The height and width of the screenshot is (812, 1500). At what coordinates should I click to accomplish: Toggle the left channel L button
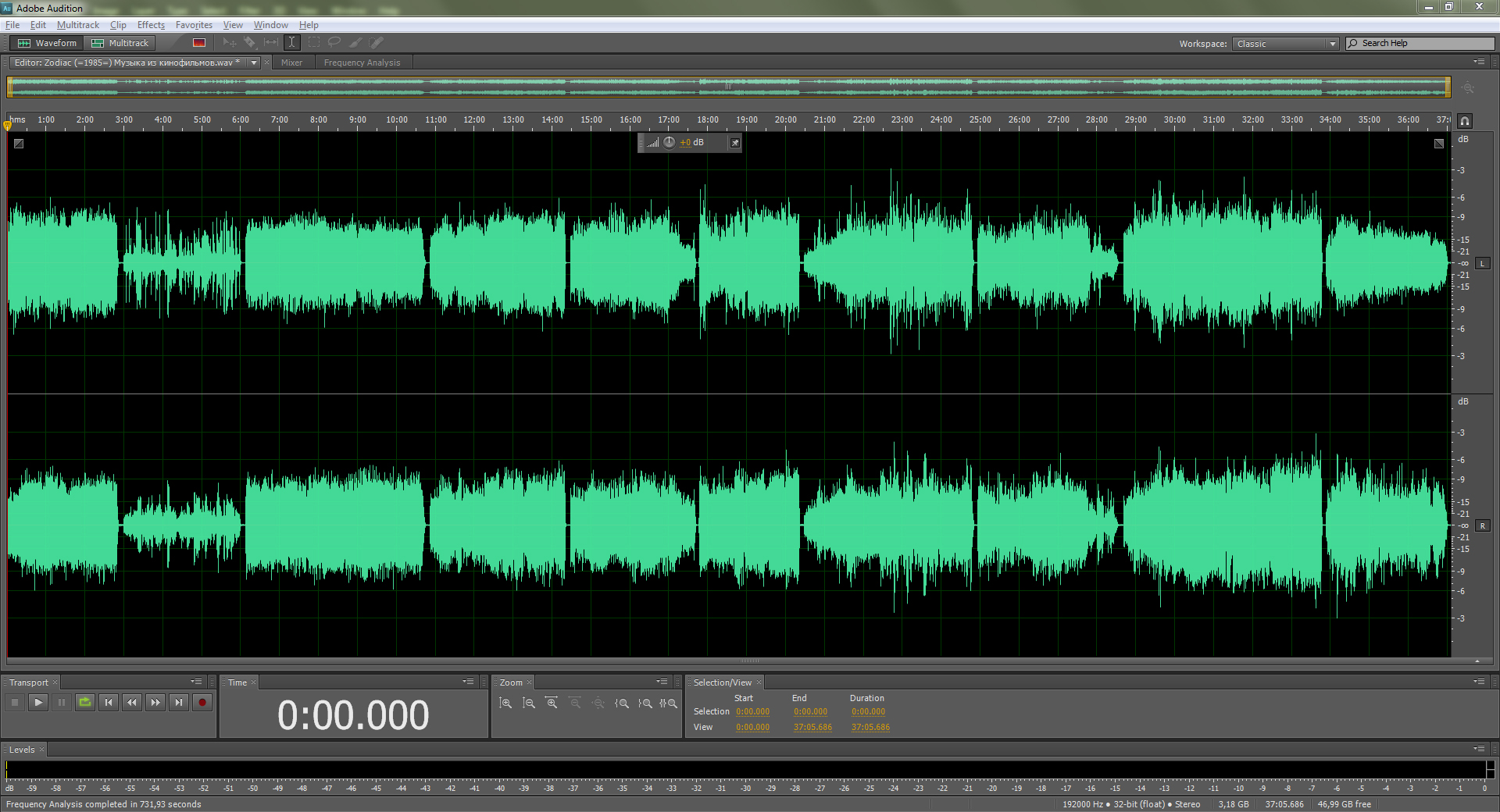(x=1482, y=264)
